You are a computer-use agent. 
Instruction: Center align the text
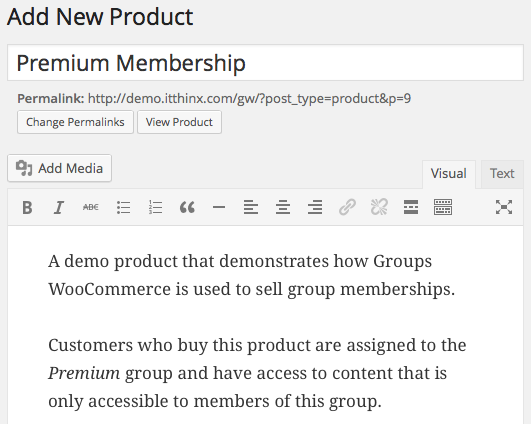coord(283,207)
